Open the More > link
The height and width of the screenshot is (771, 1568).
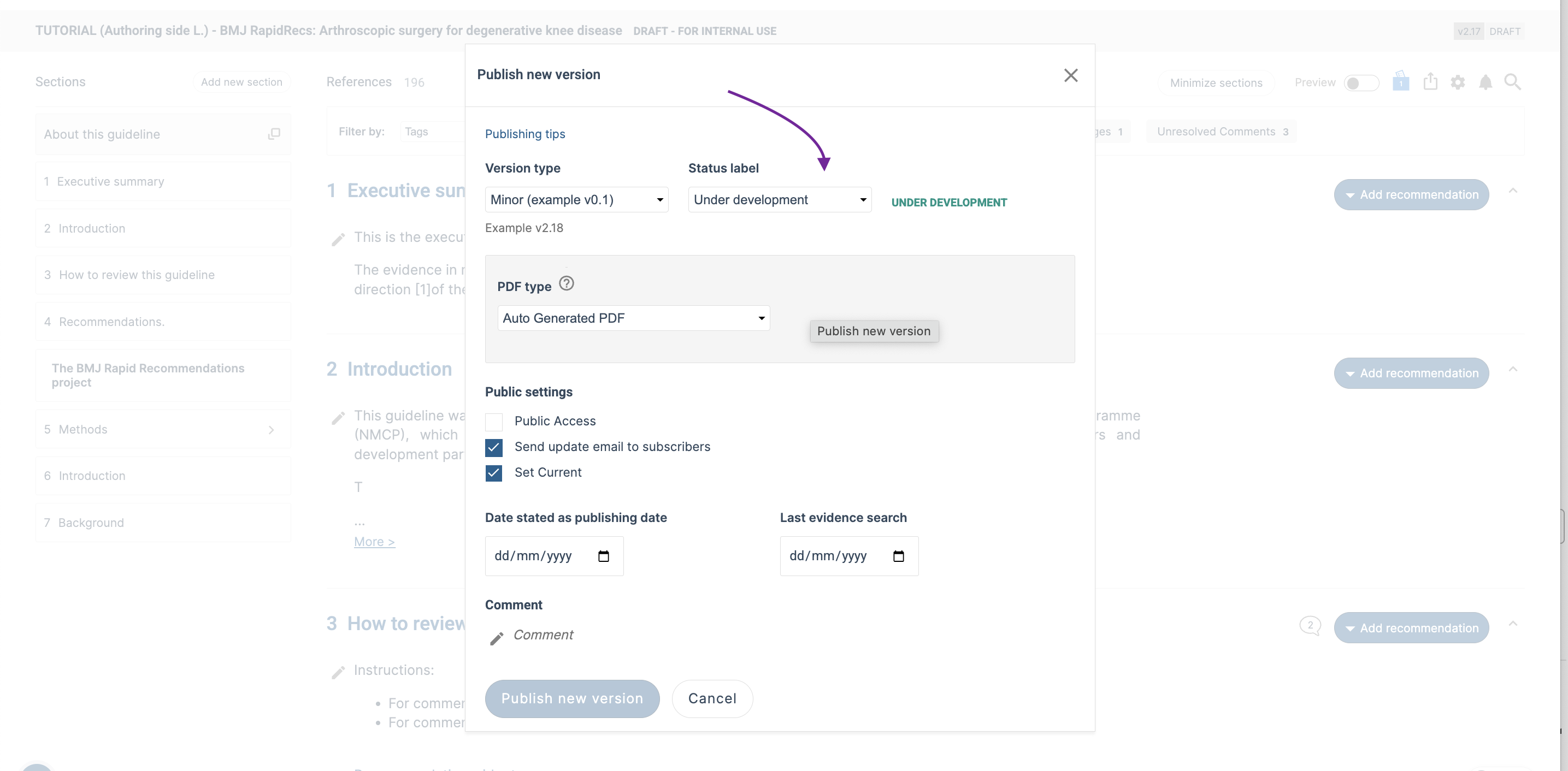pos(374,542)
